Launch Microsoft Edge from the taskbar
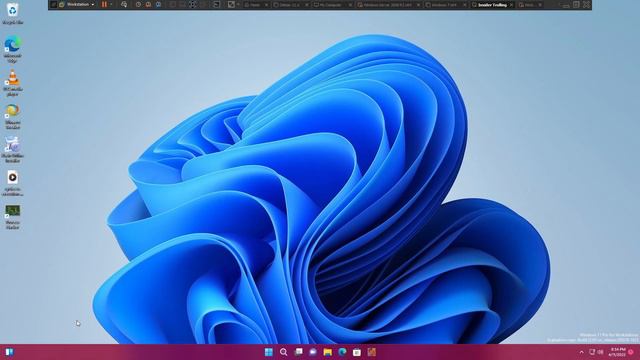This screenshot has height=360, width=640. click(x=342, y=352)
